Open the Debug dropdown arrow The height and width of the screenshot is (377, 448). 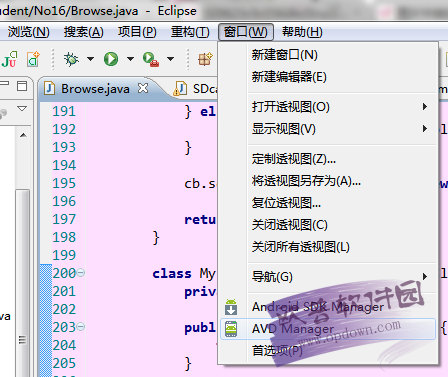[x=90, y=59]
